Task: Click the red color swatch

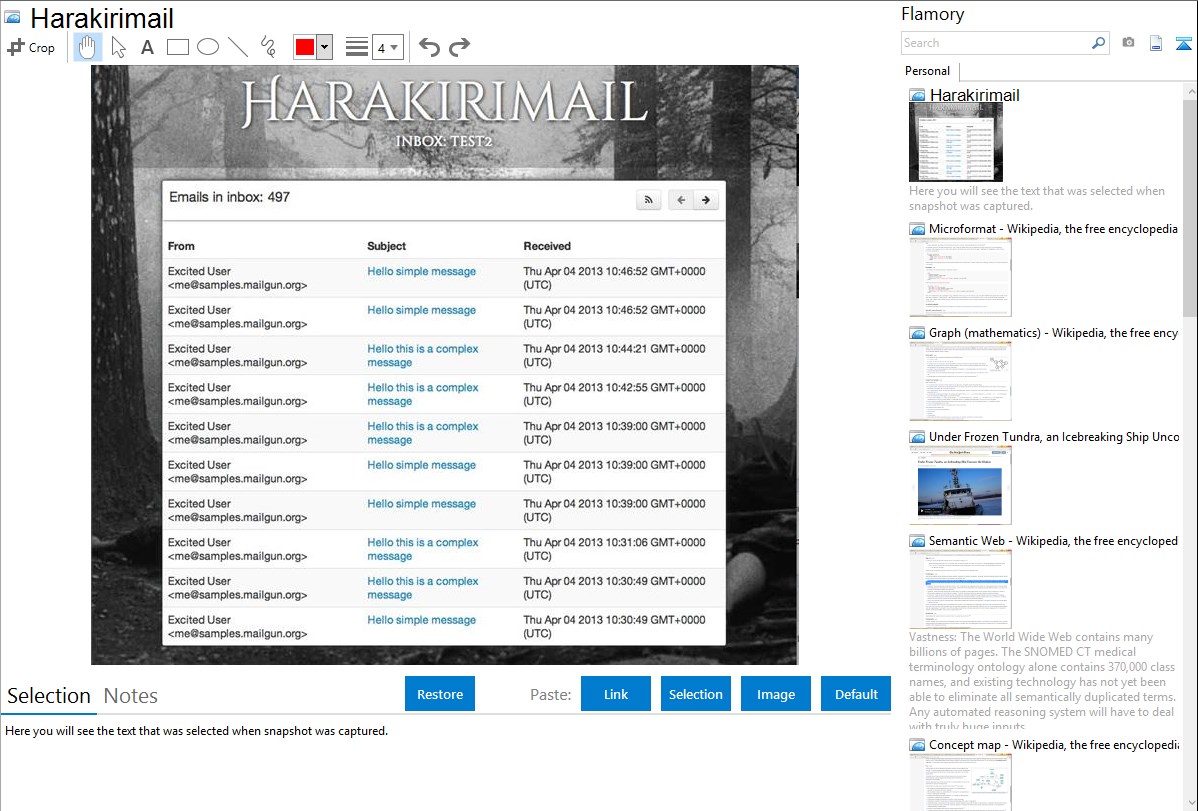Action: click(305, 47)
